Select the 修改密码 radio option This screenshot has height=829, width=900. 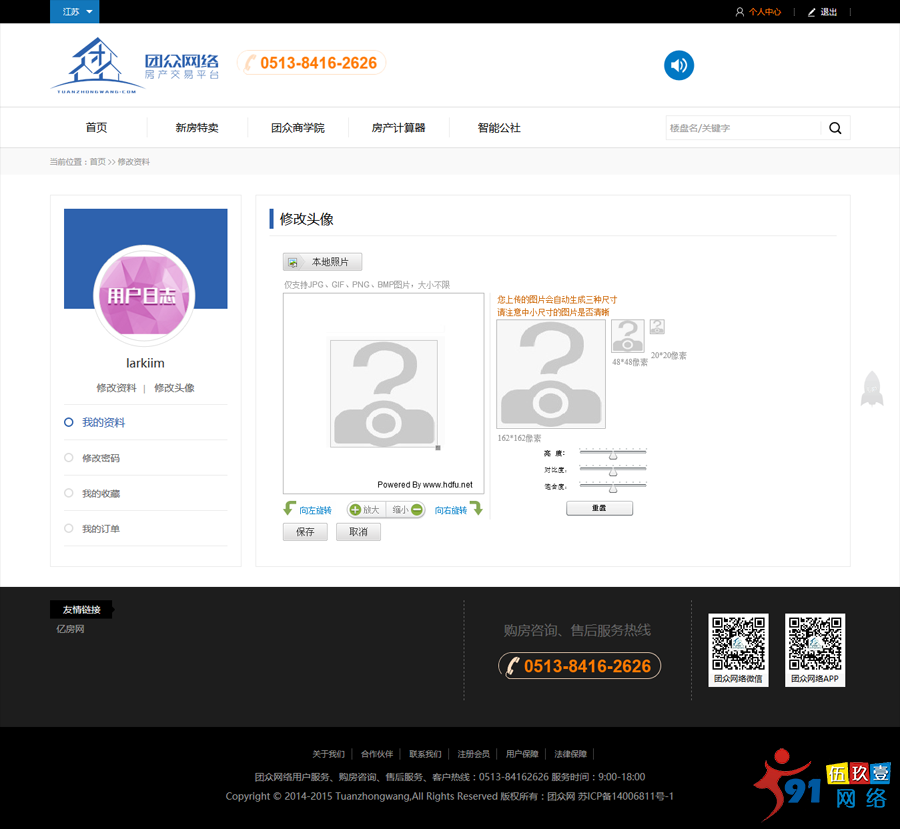(x=68, y=458)
